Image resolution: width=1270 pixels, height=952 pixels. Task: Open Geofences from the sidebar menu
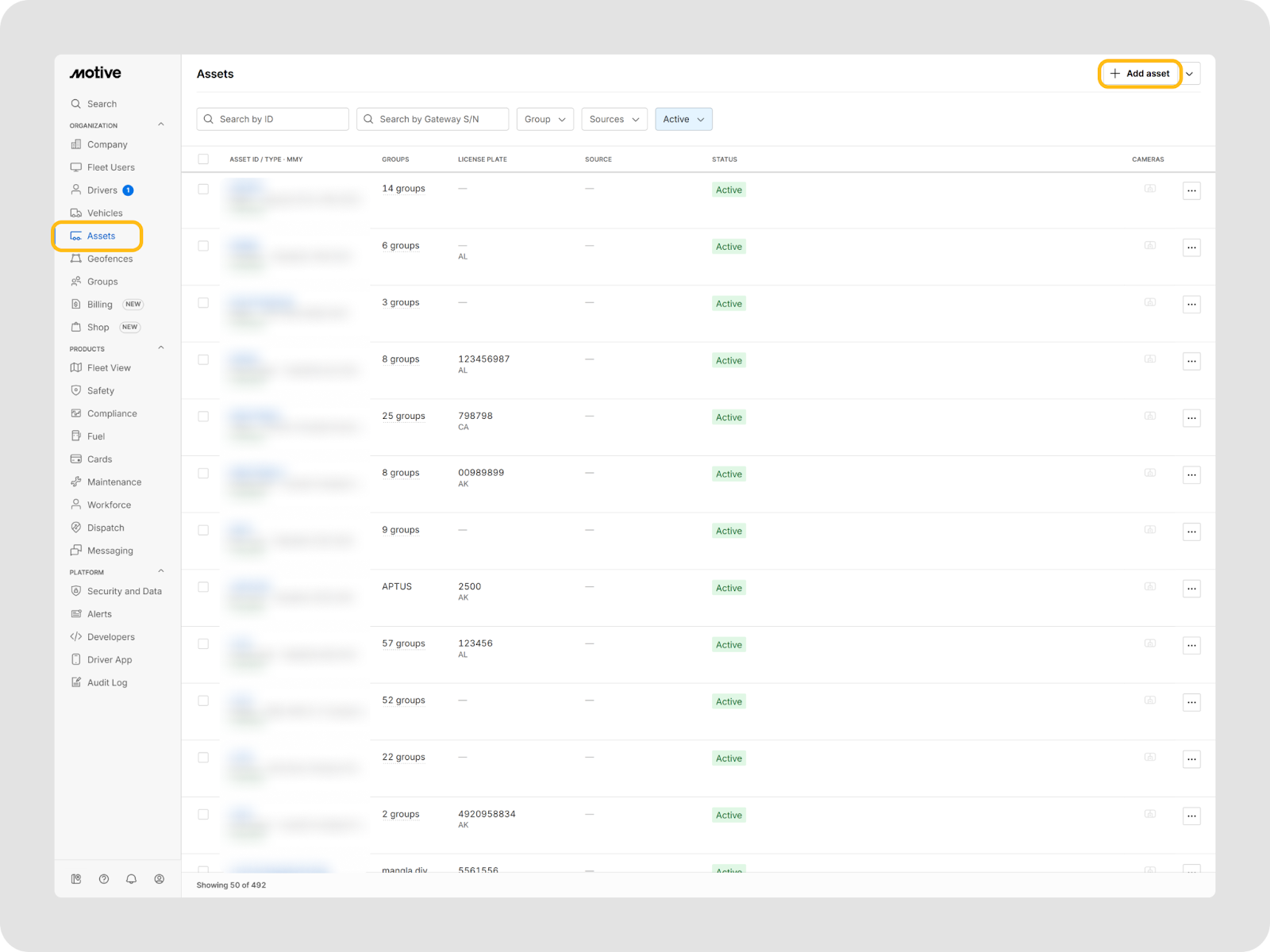point(110,259)
